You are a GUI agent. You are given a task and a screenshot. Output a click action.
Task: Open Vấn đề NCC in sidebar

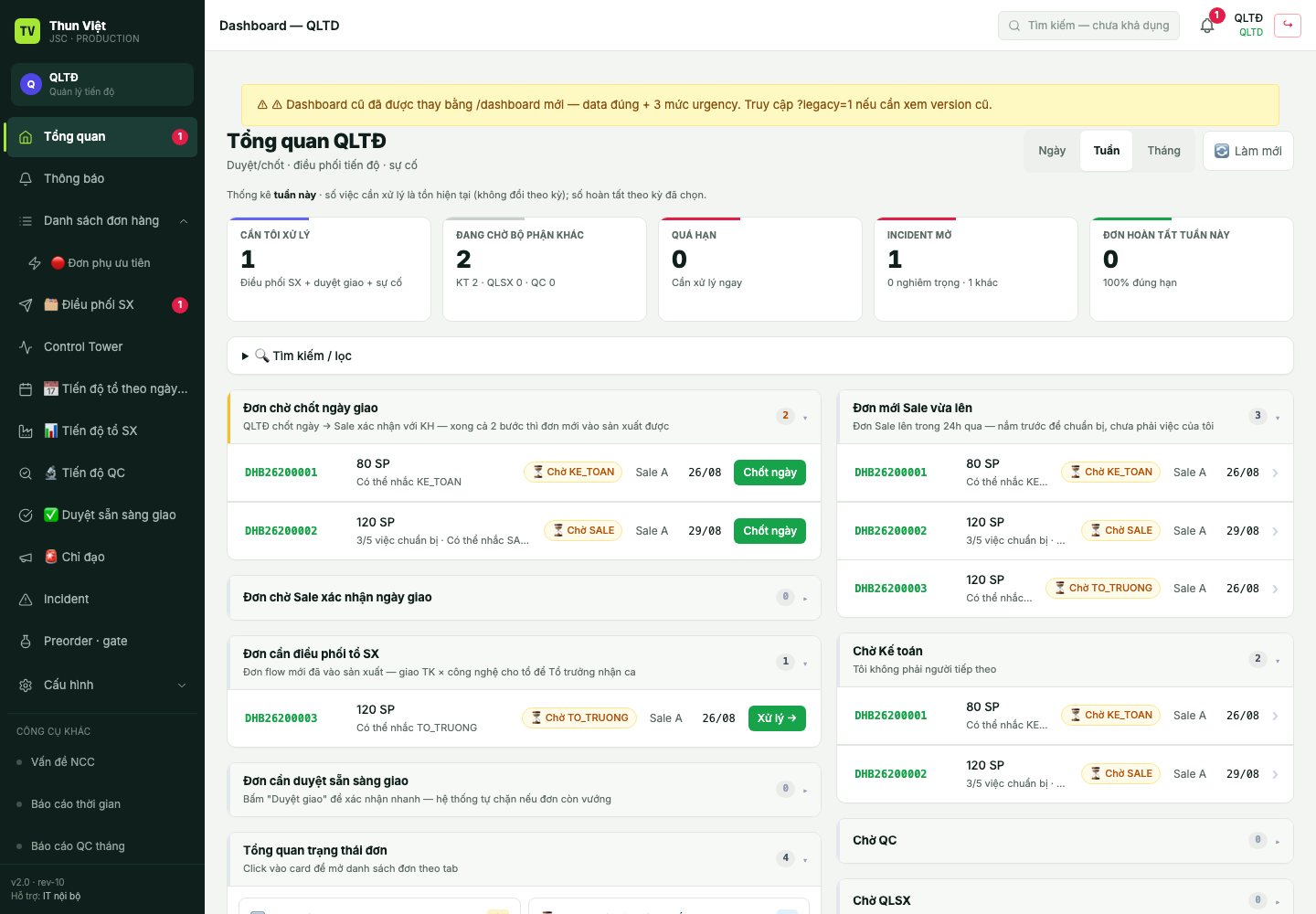[x=102, y=762]
